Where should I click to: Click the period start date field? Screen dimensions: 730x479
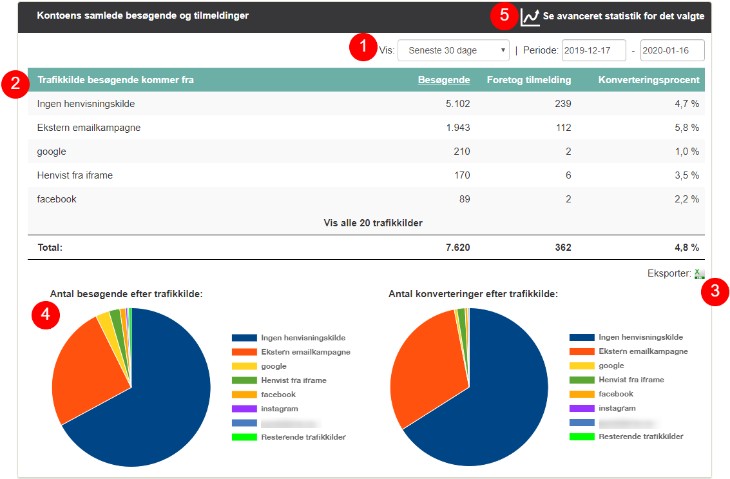pyautogui.click(x=593, y=50)
